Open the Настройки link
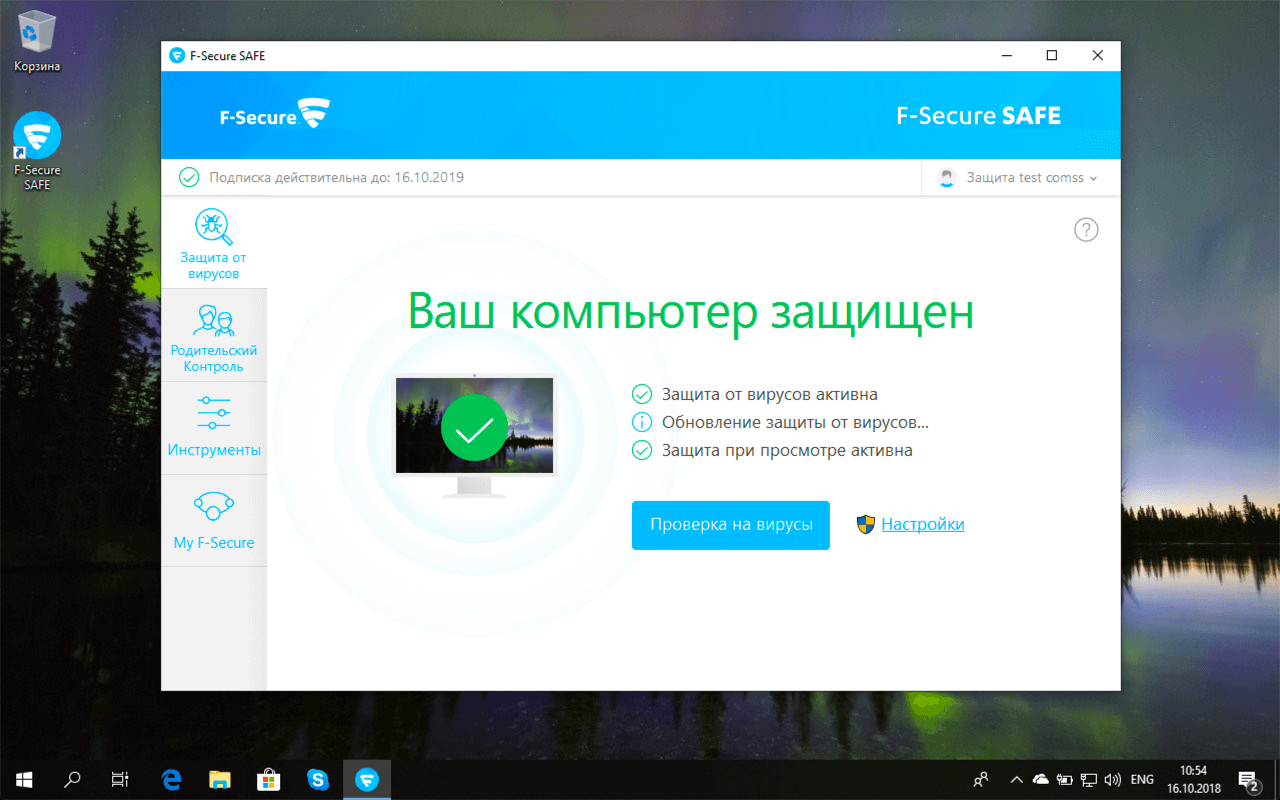The width and height of the screenshot is (1280, 800). pos(922,524)
